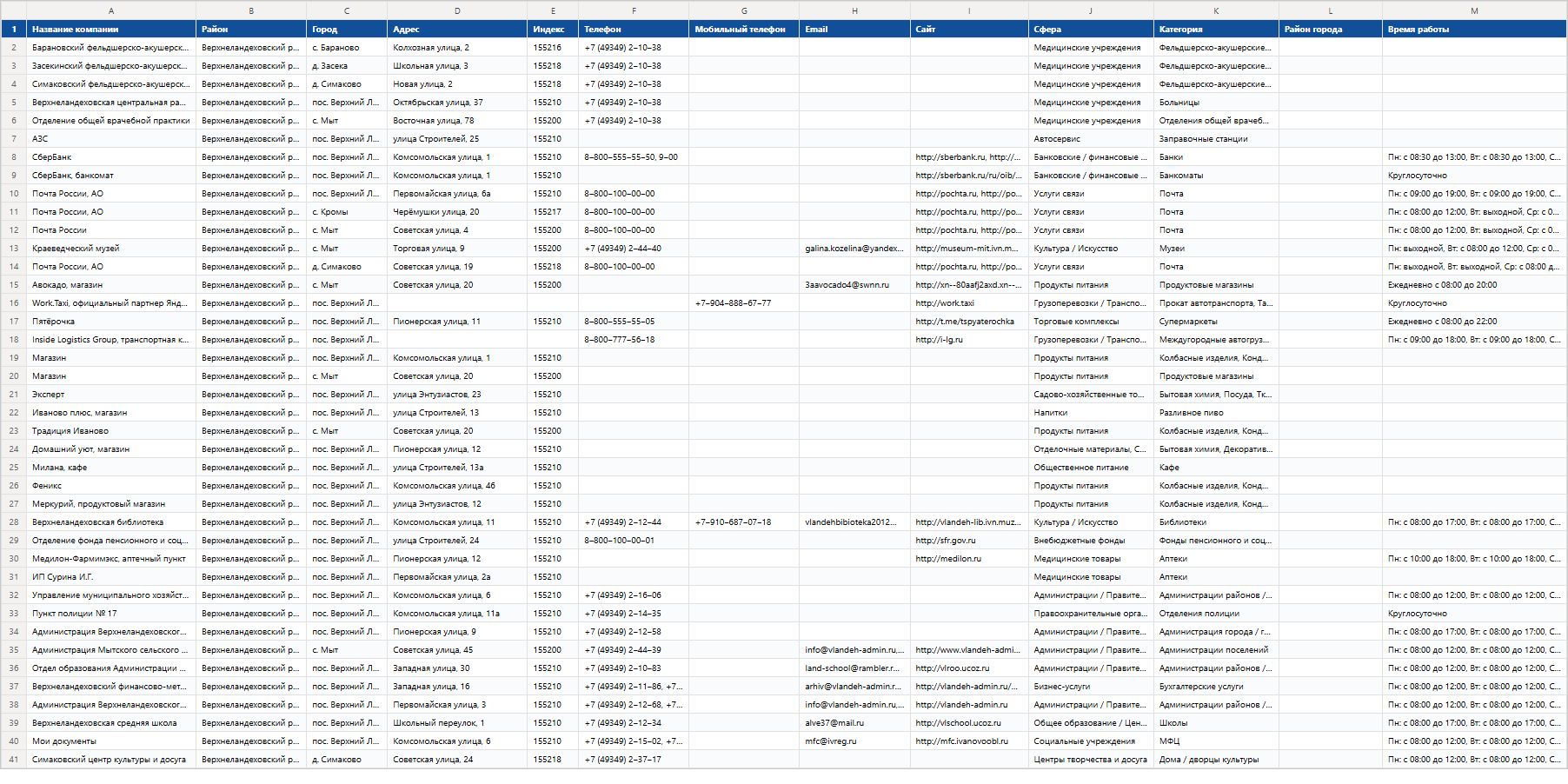Select row number 41 header
Viewport: 1568px width, 784px height.
click(x=14, y=759)
